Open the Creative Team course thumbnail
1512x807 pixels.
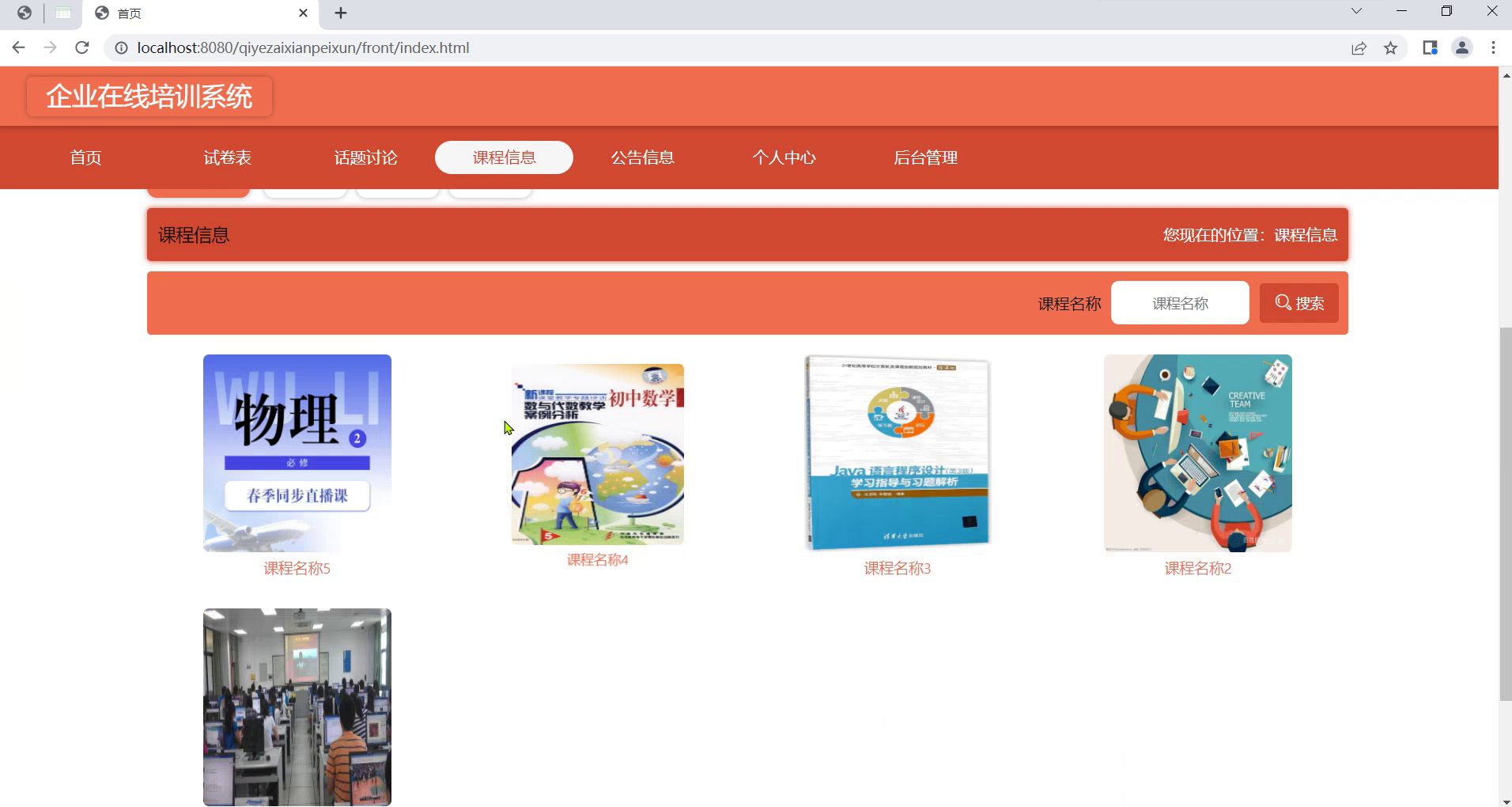point(1198,453)
